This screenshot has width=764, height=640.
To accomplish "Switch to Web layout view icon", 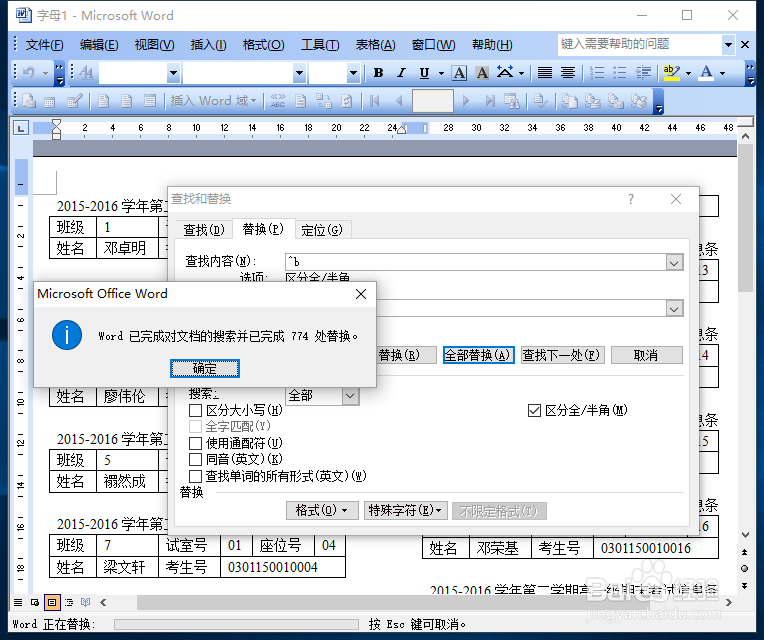I will pyautogui.click(x=35, y=602).
